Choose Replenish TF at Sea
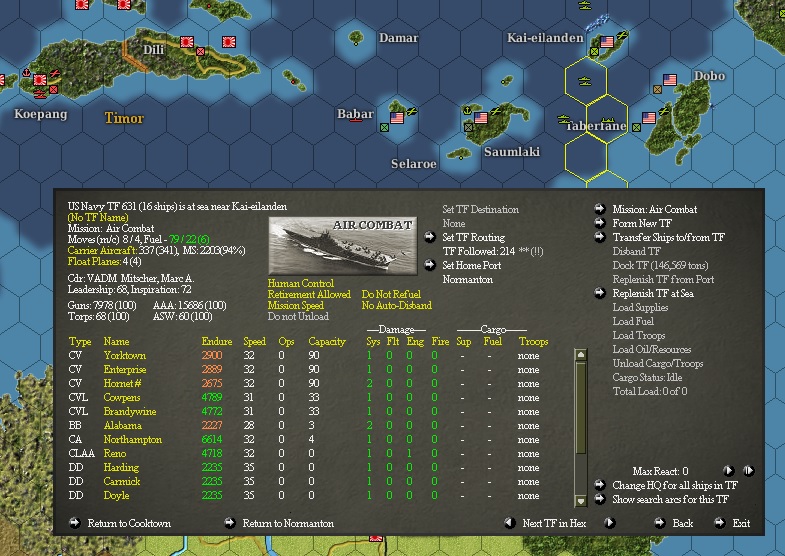This screenshot has height=556, width=785. pyautogui.click(x=653, y=293)
